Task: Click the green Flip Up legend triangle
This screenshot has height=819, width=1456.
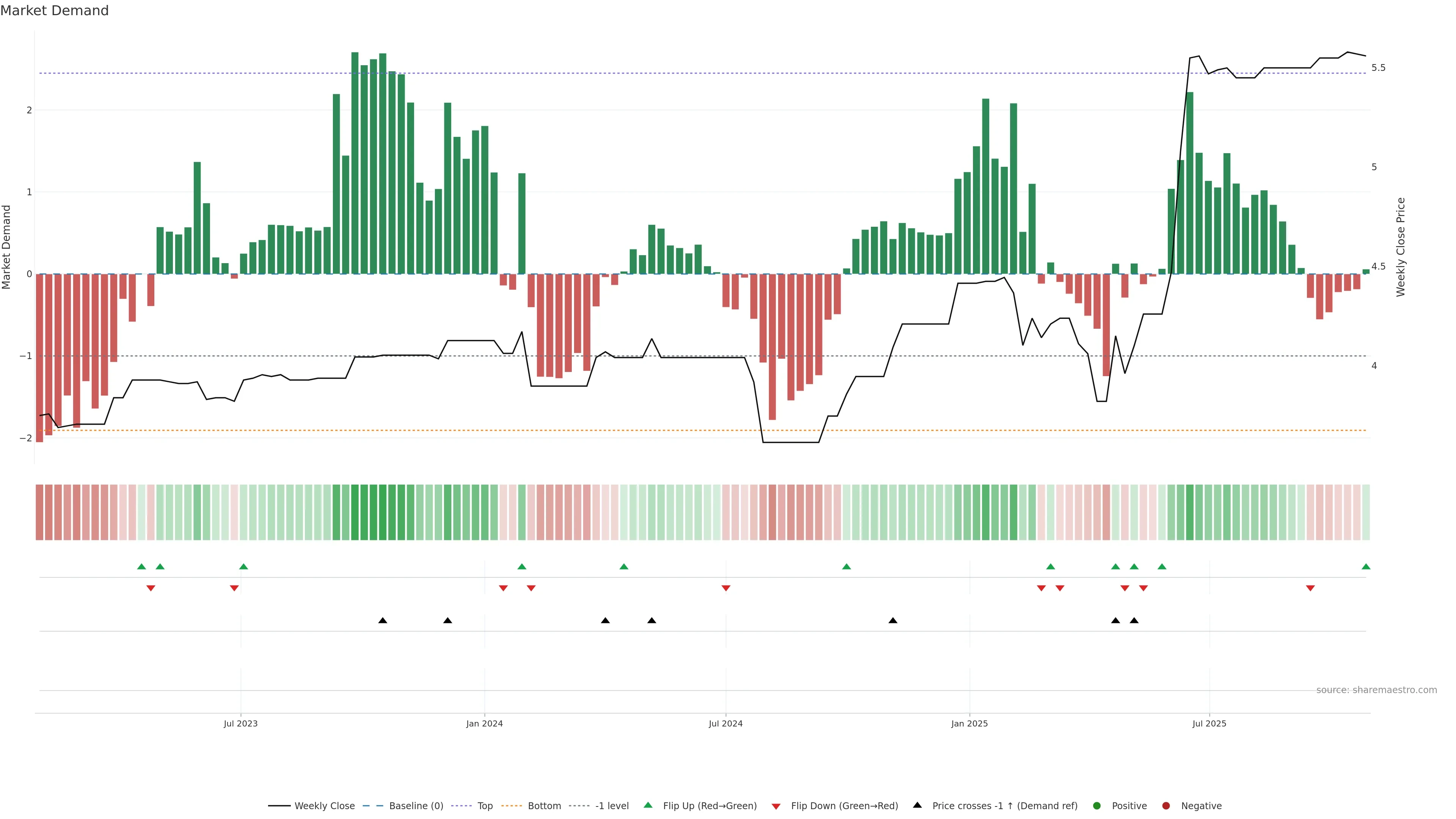Action: click(648, 805)
